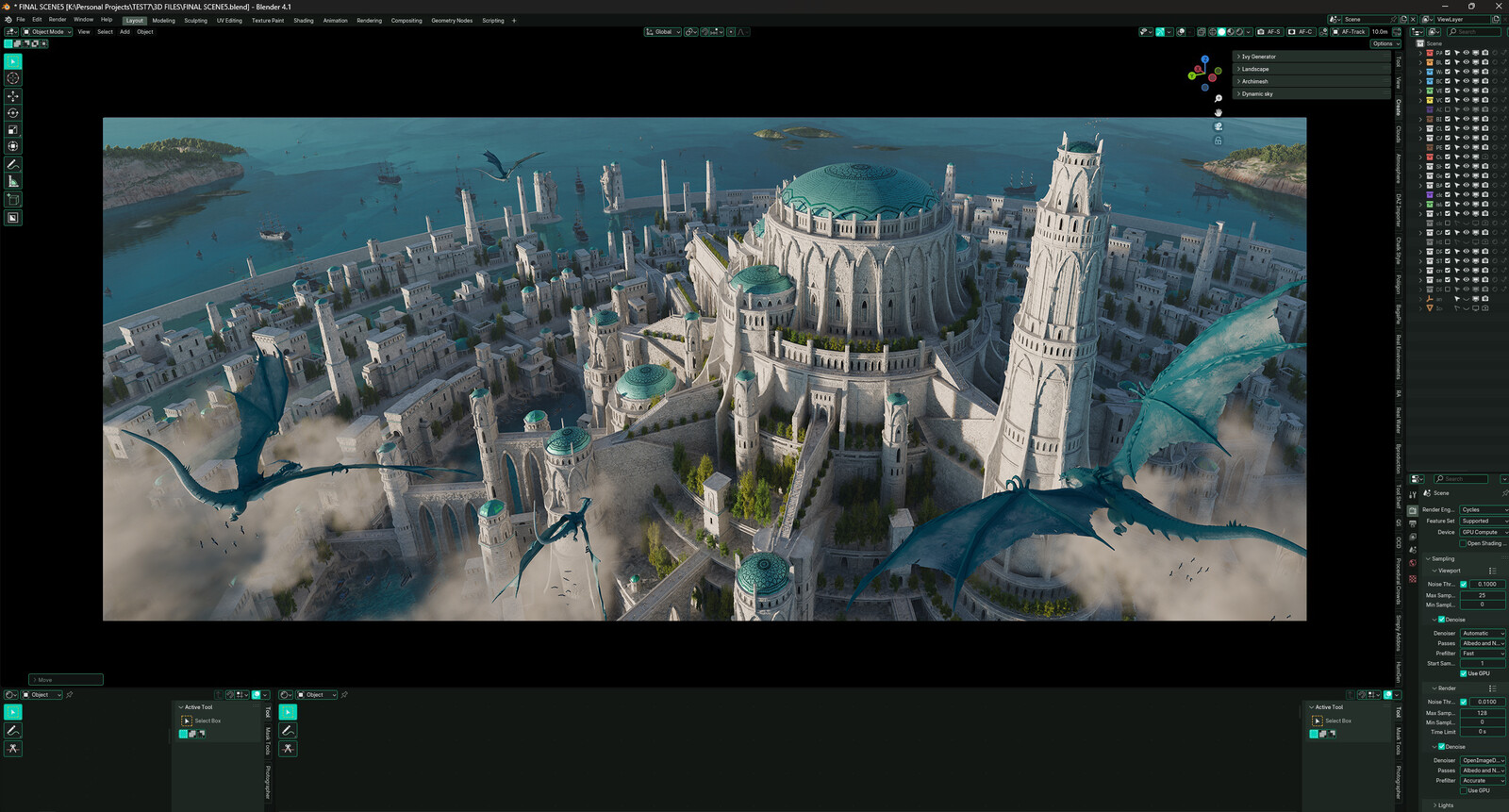Screen dimensions: 1509x812
Task: Open the Render Engine Cycles dropdown
Action: click(x=1484, y=510)
